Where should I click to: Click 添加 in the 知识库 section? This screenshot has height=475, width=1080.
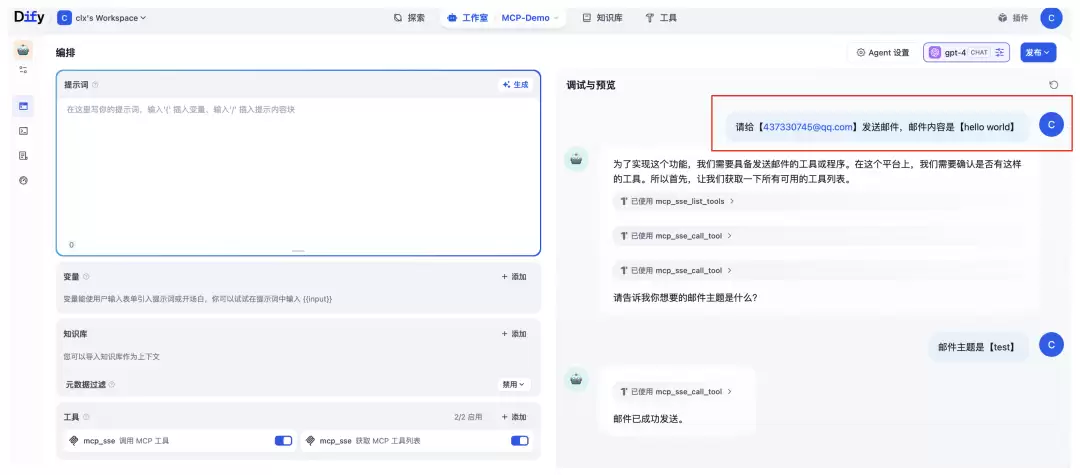click(514, 334)
